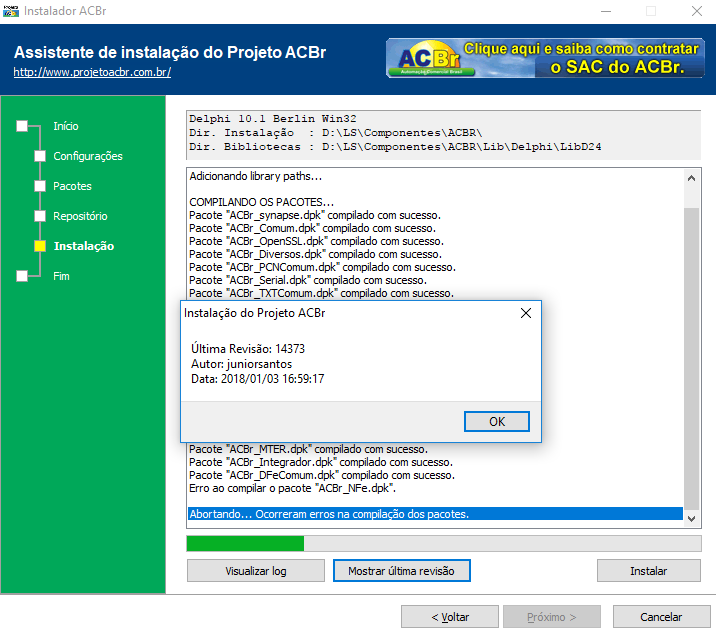Close the Instalador ACBr window

(697, 11)
